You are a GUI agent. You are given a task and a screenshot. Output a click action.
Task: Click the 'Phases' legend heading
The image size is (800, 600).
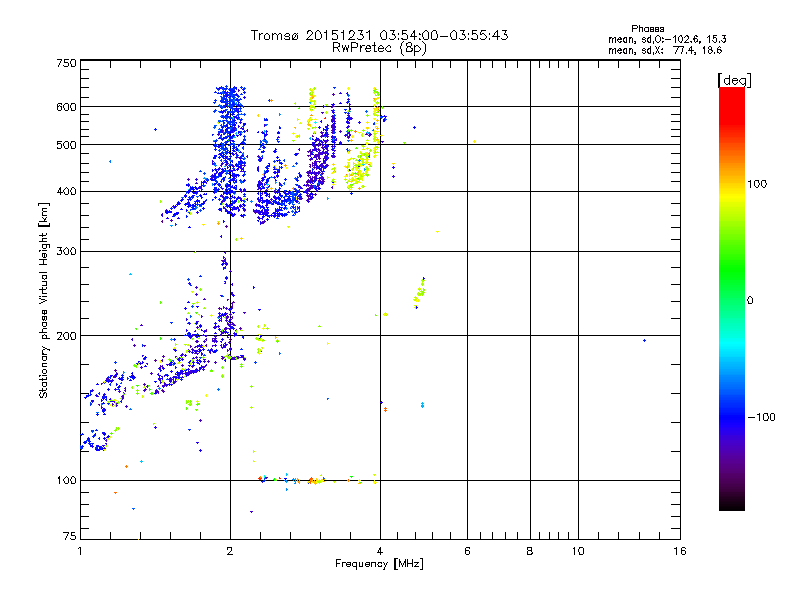(647, 29)
